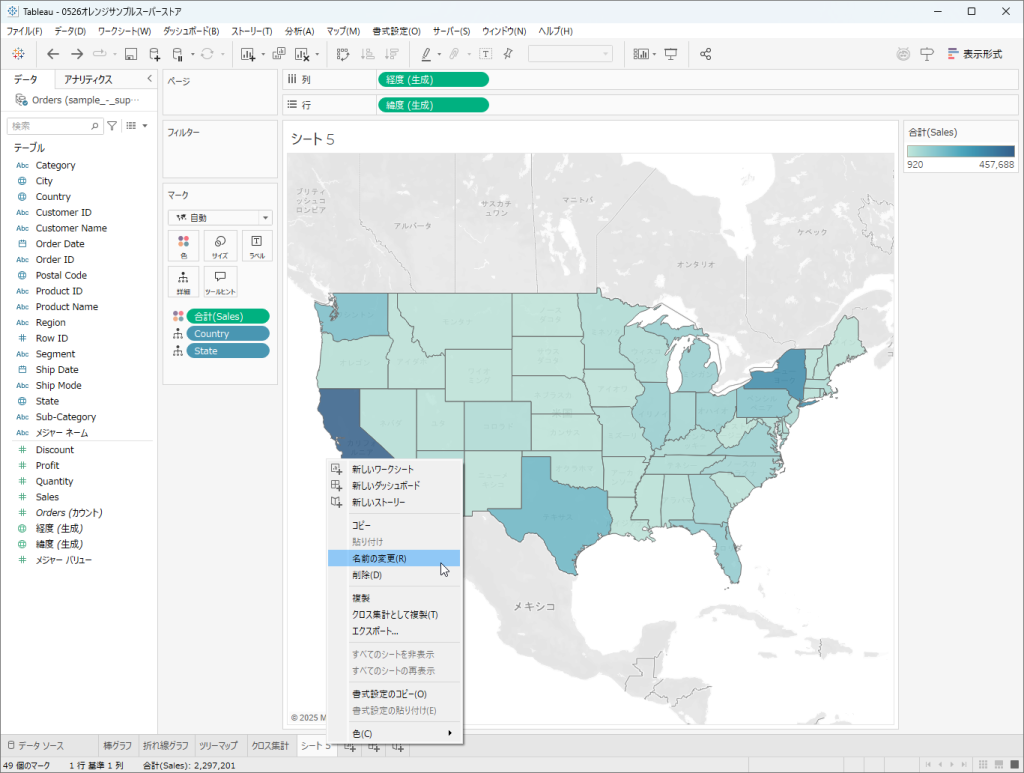Click the swap rows and columns icon

coord(343,54)
